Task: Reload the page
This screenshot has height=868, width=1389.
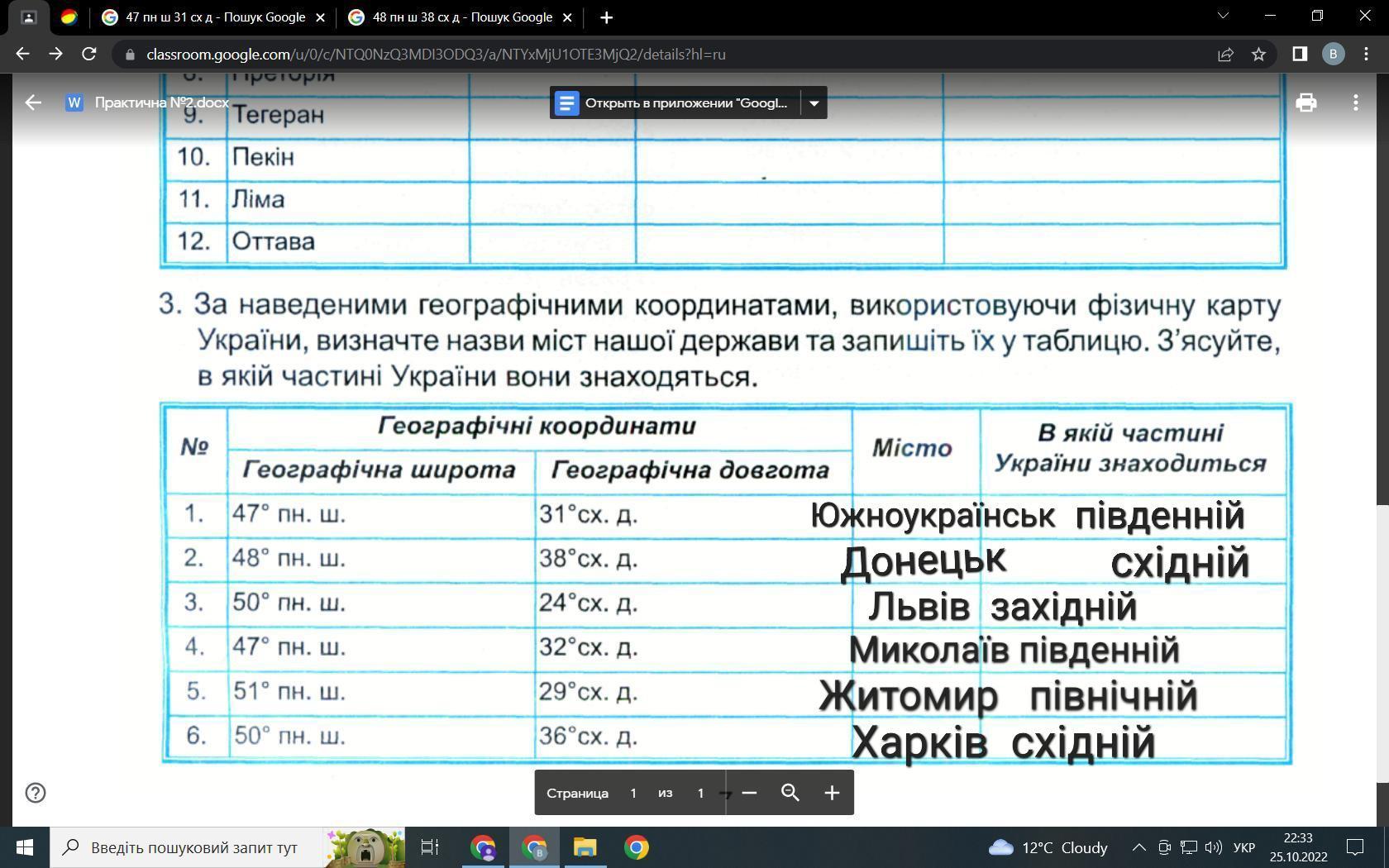Action: tap(89, 55)
